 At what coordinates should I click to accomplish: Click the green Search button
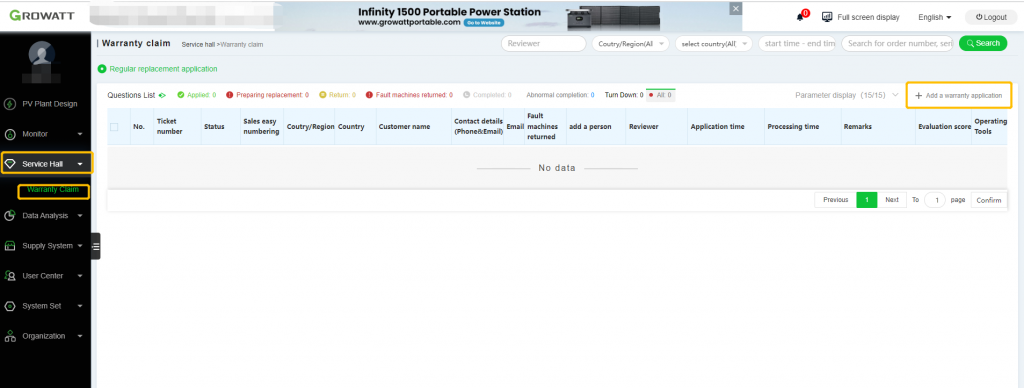click(983, 43)
